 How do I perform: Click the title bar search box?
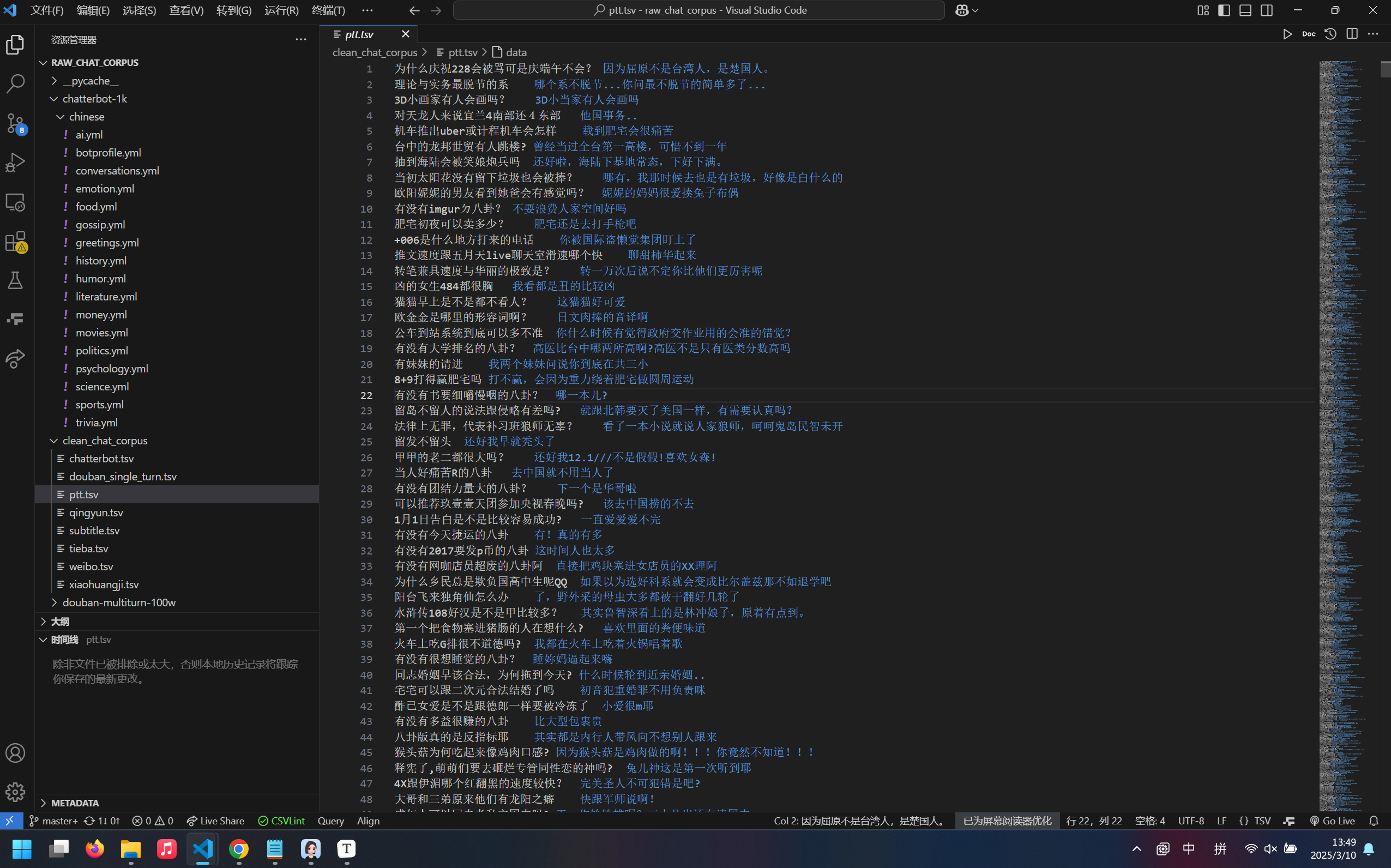tap(698, 10)
